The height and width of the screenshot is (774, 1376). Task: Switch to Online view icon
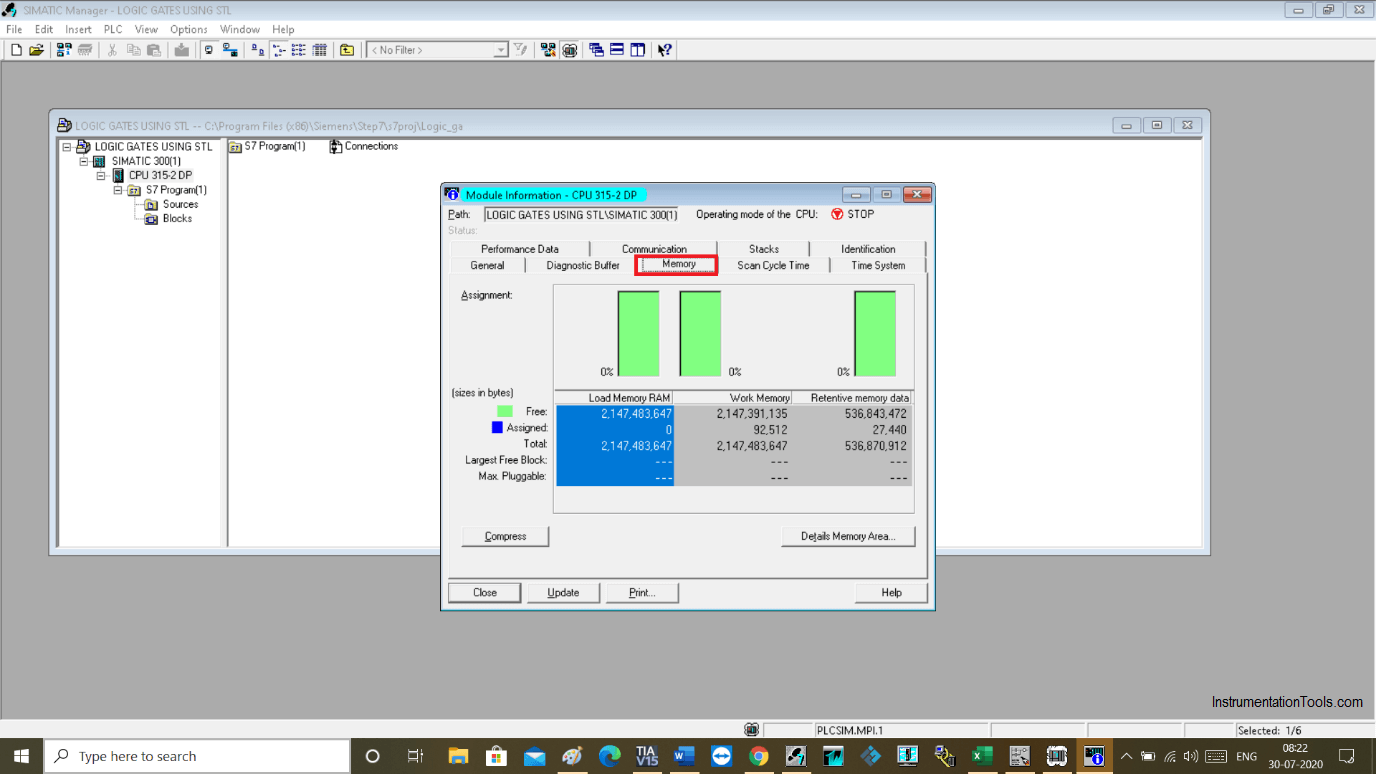click(x=230, y=50)
